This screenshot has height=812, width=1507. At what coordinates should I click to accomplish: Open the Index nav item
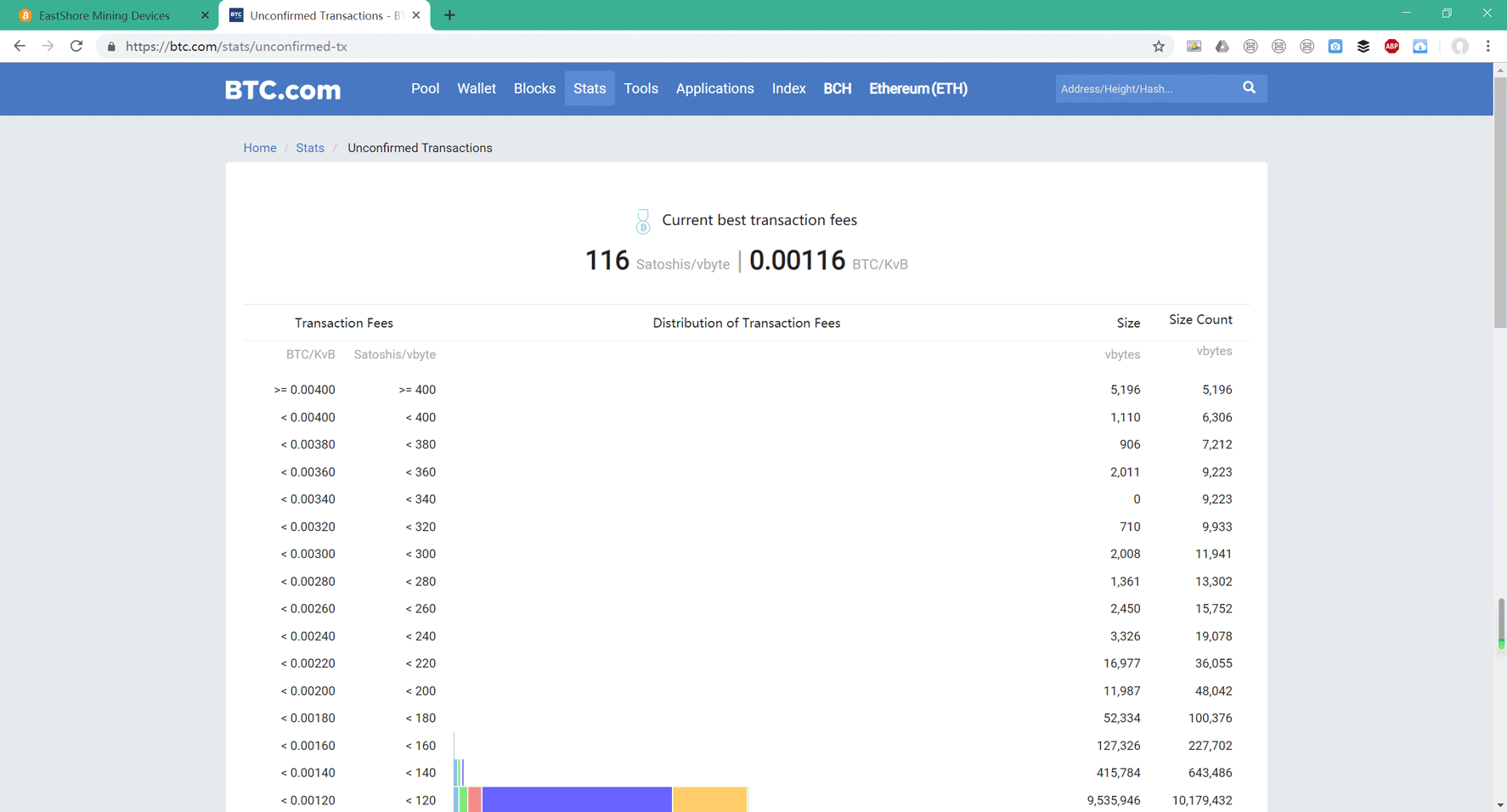[x=788, y=88]
